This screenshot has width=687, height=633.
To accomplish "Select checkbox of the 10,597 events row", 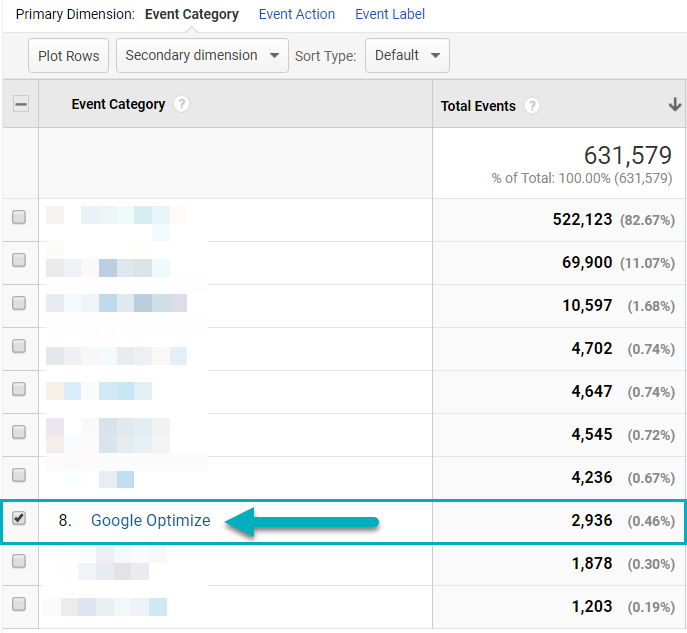I will 19,304.
